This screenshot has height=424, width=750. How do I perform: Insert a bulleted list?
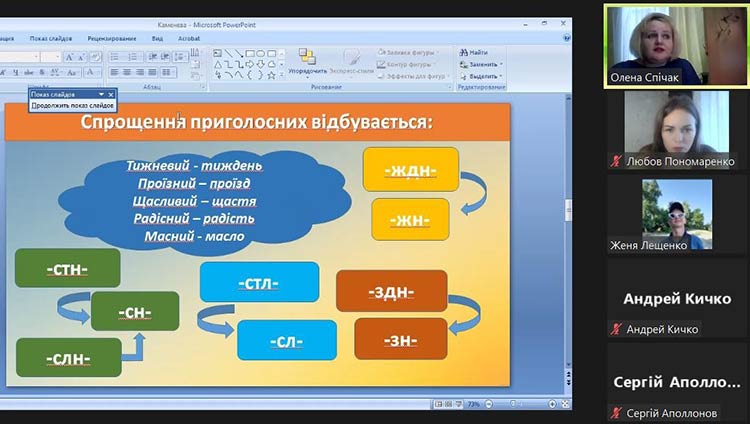tap(115, 57)
